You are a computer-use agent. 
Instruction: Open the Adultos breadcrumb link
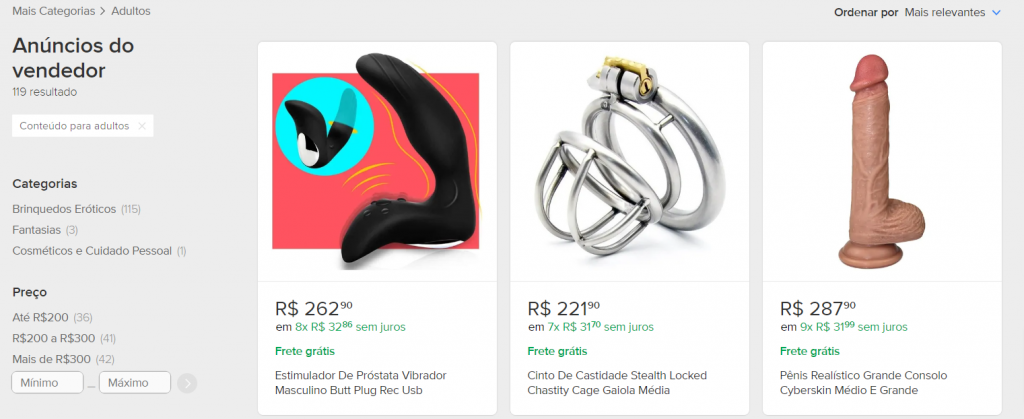131,11
